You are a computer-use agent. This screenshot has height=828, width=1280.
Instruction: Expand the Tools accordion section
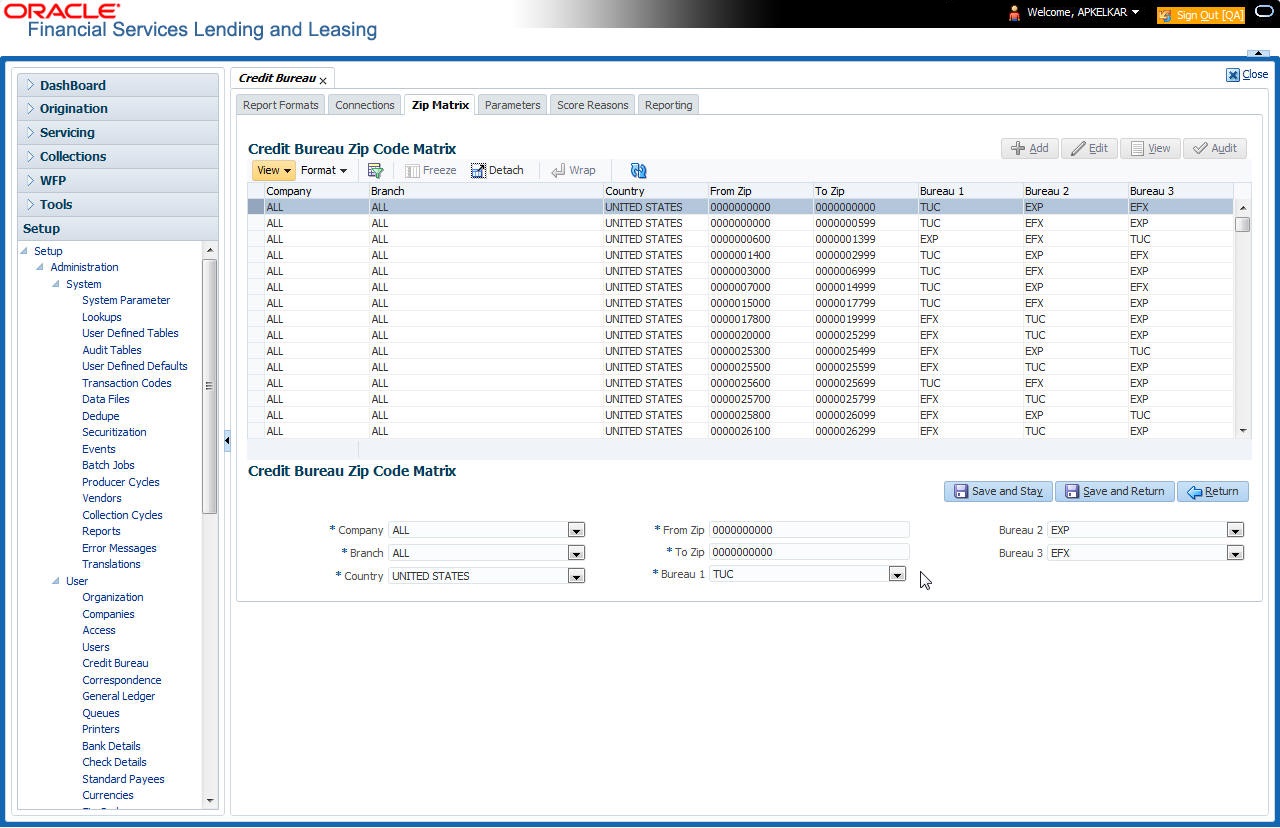[118, 205]
